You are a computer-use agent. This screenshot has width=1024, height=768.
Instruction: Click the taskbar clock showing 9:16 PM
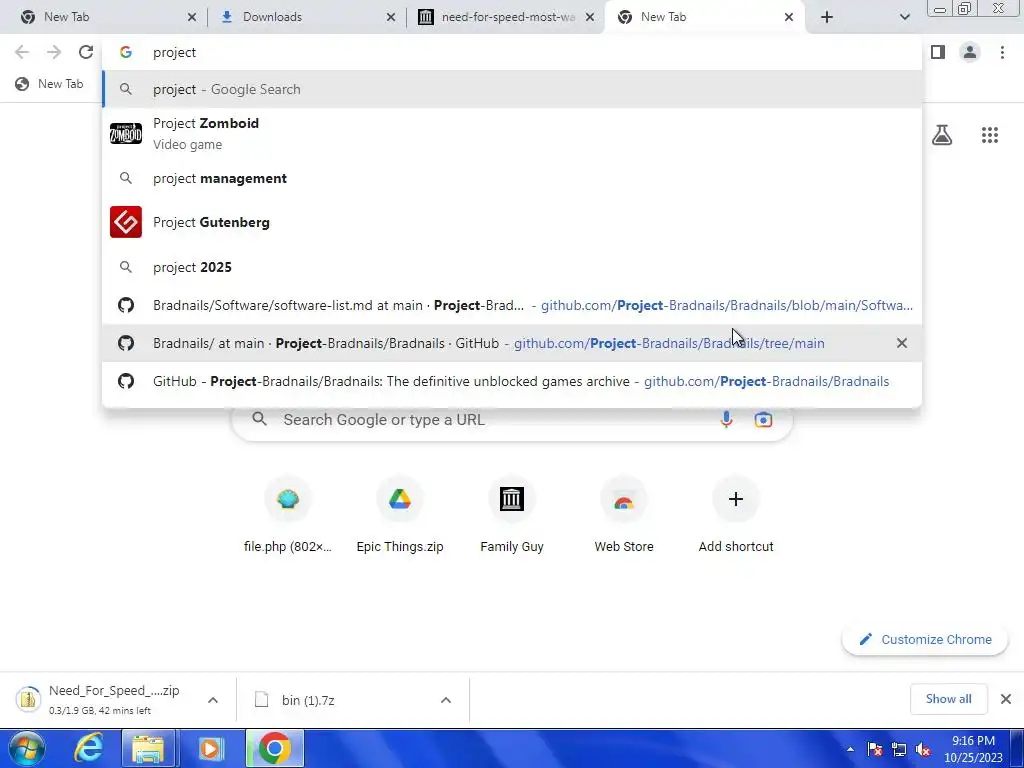pyautogui.click(x=973, y=749)
